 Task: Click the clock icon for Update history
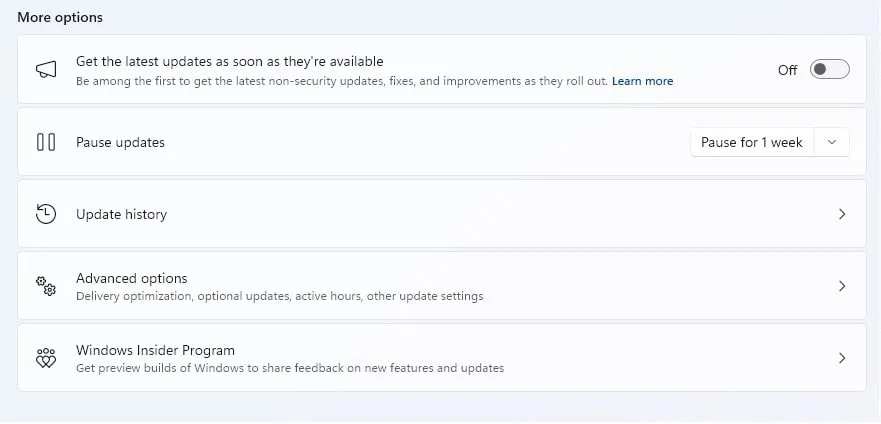46,214
